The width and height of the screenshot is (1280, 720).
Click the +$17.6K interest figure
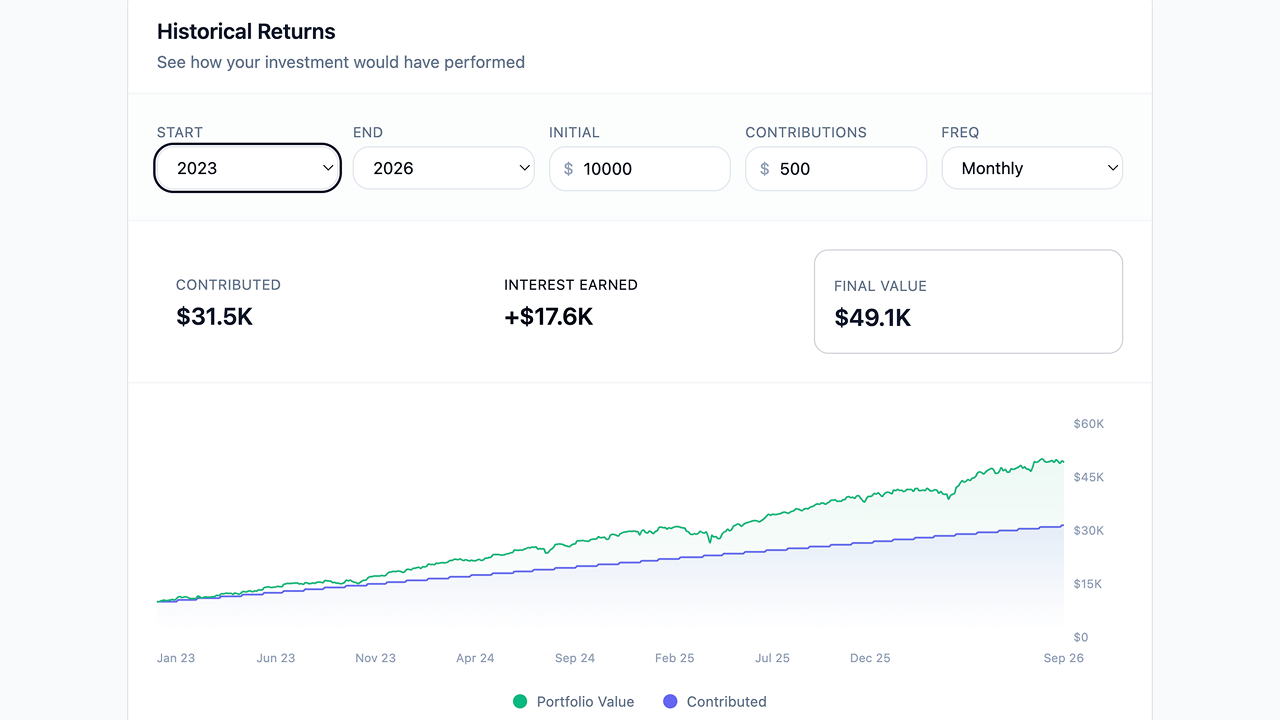(x=549, y=317)
